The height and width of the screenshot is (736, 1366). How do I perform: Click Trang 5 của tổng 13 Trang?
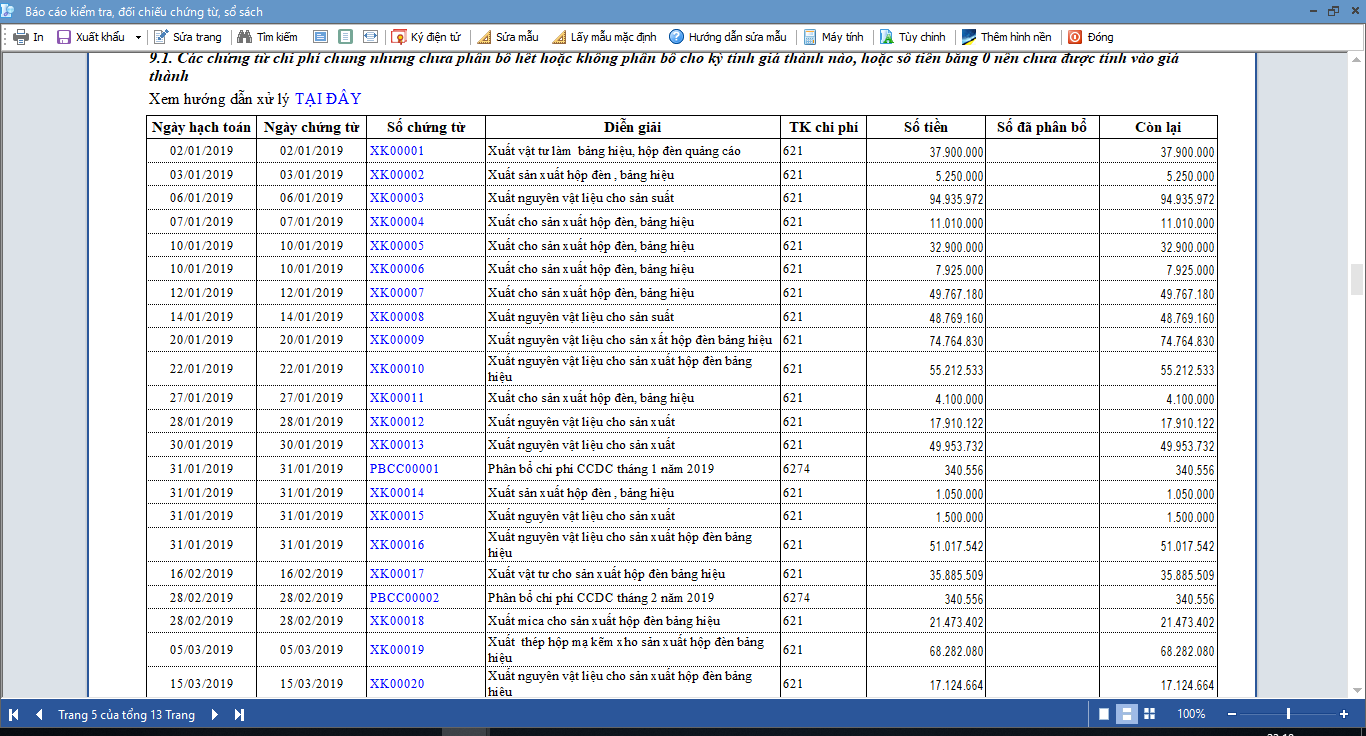coord(126,714)
